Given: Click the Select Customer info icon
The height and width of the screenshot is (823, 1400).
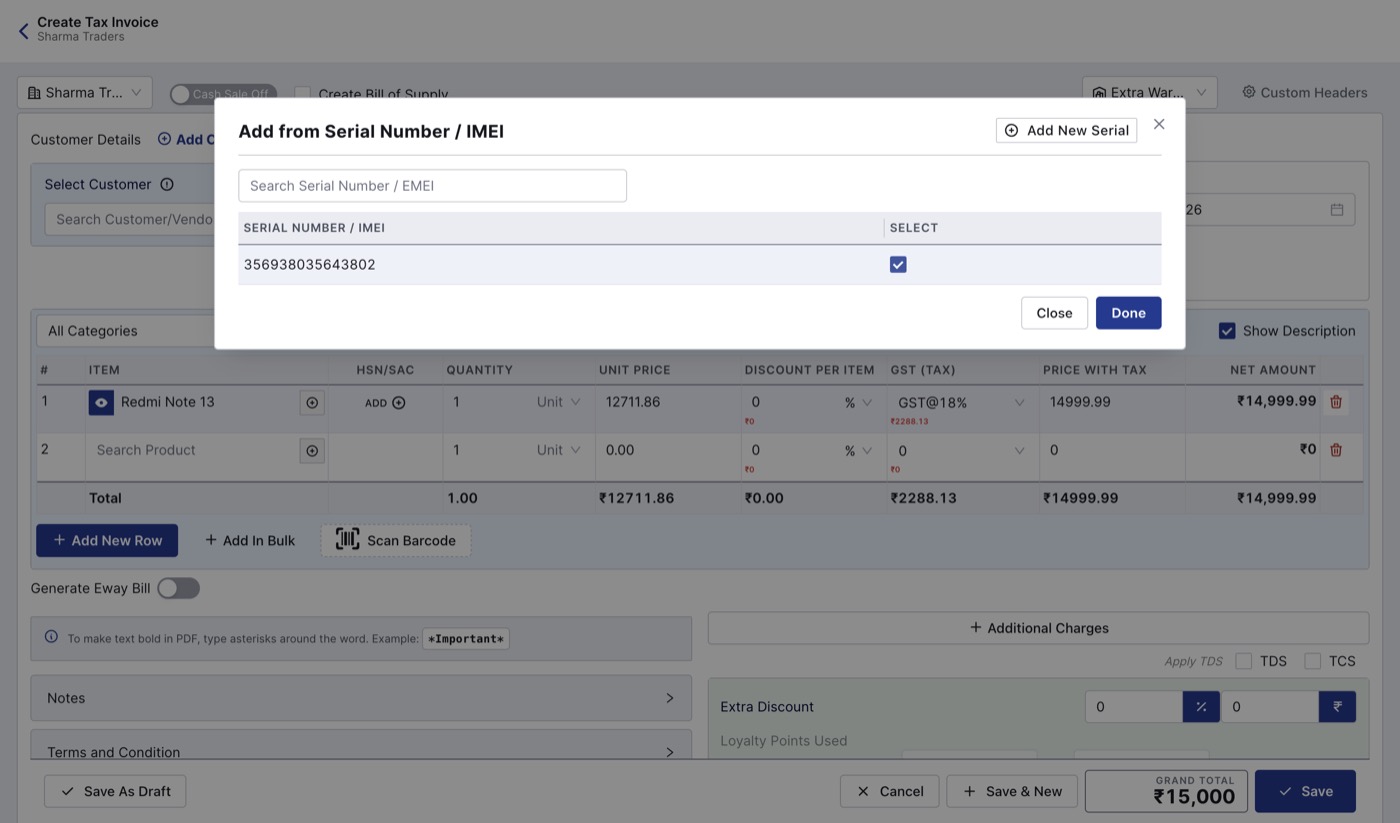Looking at the screenshot, I should tap(167, 184).
